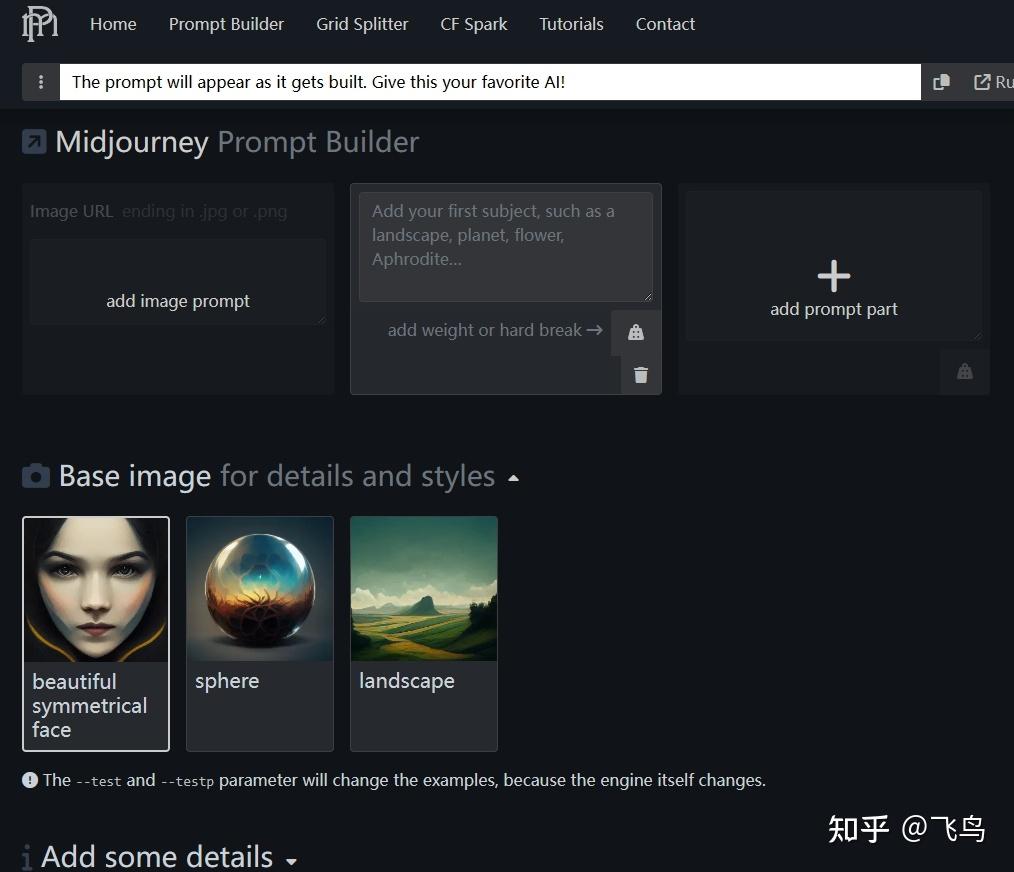This screenshot has width=1014, height=872.
Task: Click the add prompt part label
Action: tap(834, 309)
